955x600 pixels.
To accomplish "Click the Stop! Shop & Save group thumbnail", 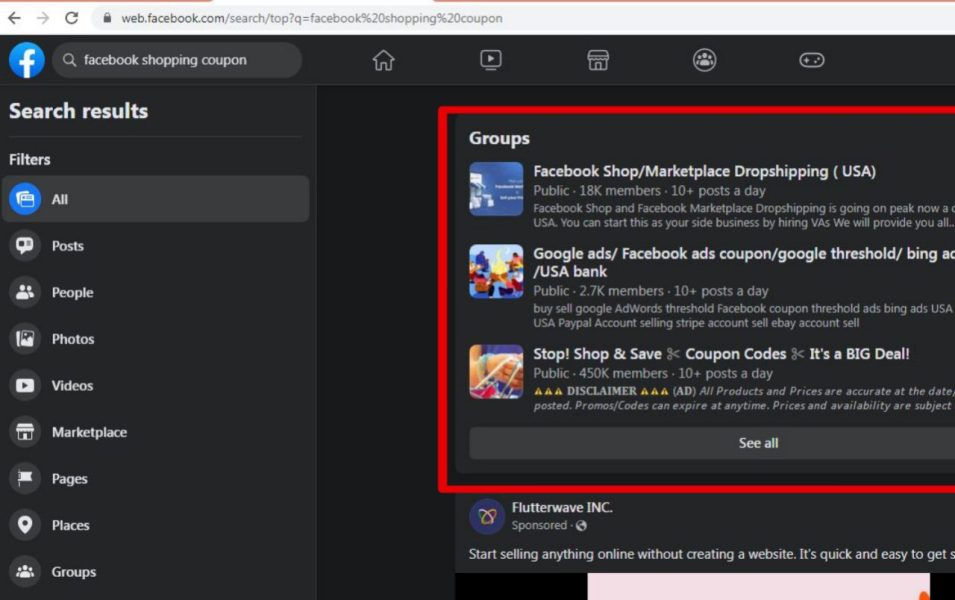I will [x=496, y=372].
